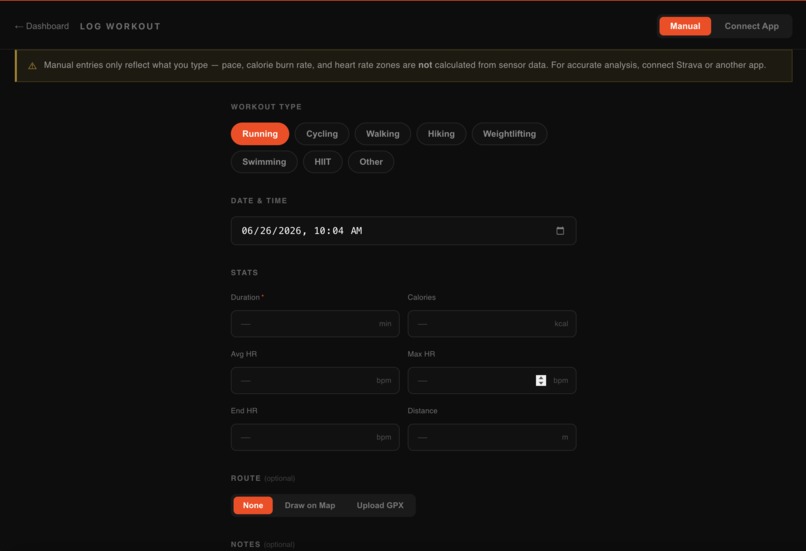Viewport: 806px width, 551px height.
Task: Focus the End HR field
Action: coord(315,437)
